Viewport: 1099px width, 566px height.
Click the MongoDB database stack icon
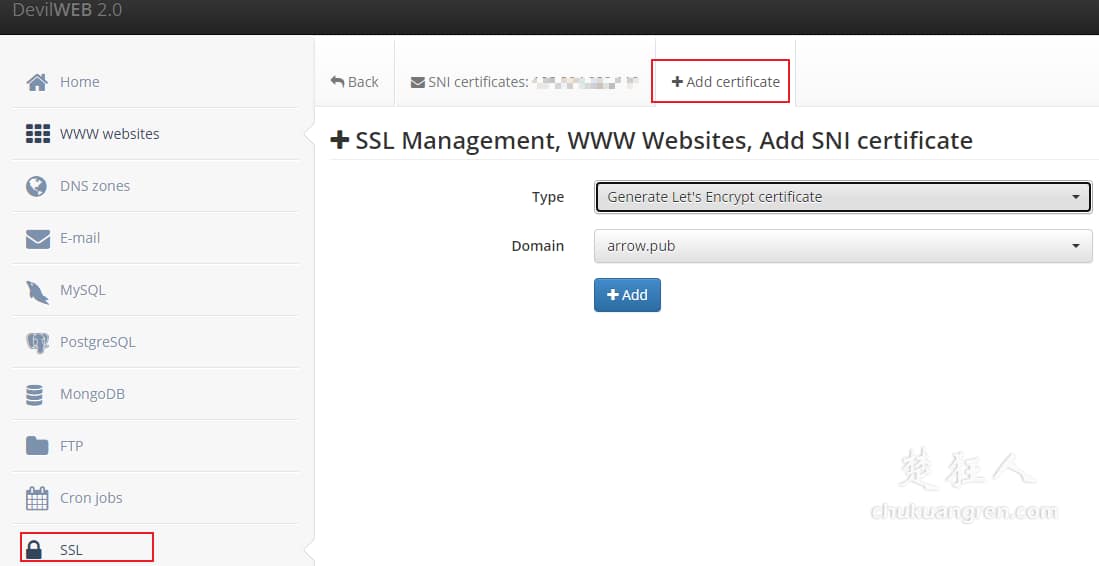[34, 395]
